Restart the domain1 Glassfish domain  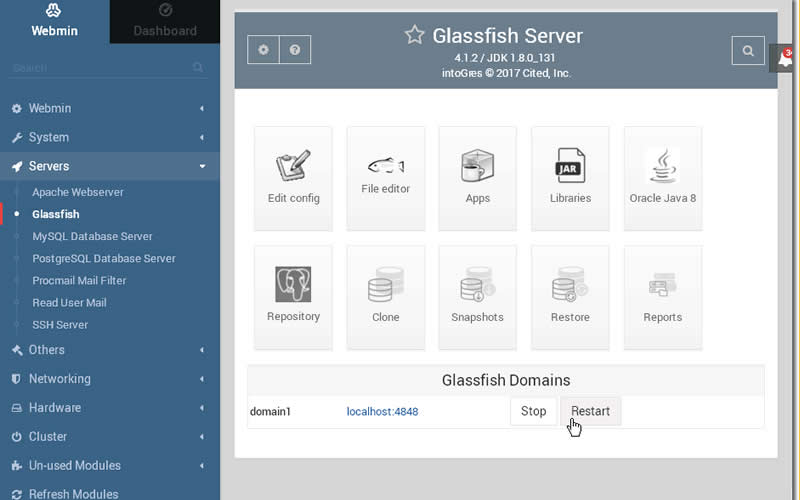coord(590,411)
